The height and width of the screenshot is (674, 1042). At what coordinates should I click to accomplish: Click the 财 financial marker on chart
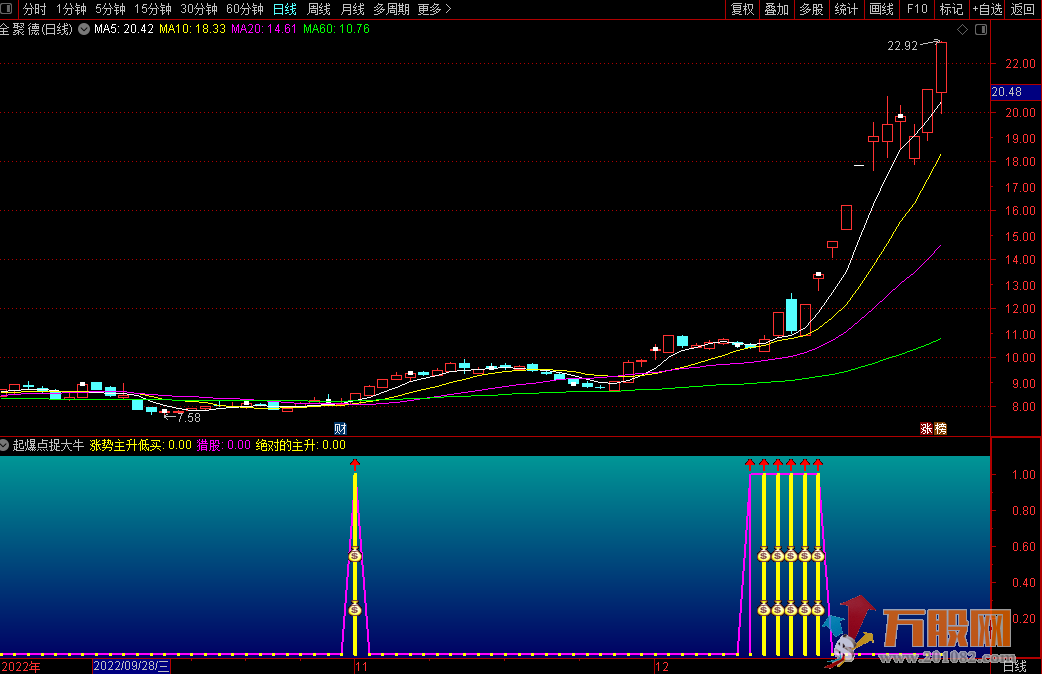[x=339, y=428]
